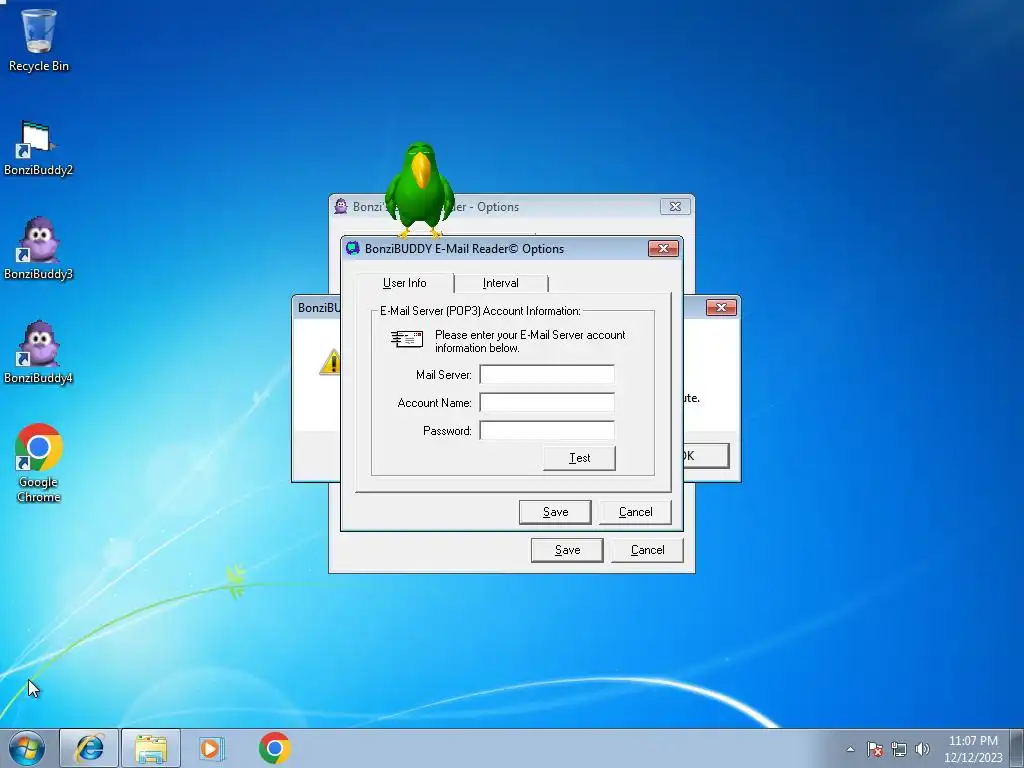
Task: Open Action Center flag icon
Action: click(875, 749)
